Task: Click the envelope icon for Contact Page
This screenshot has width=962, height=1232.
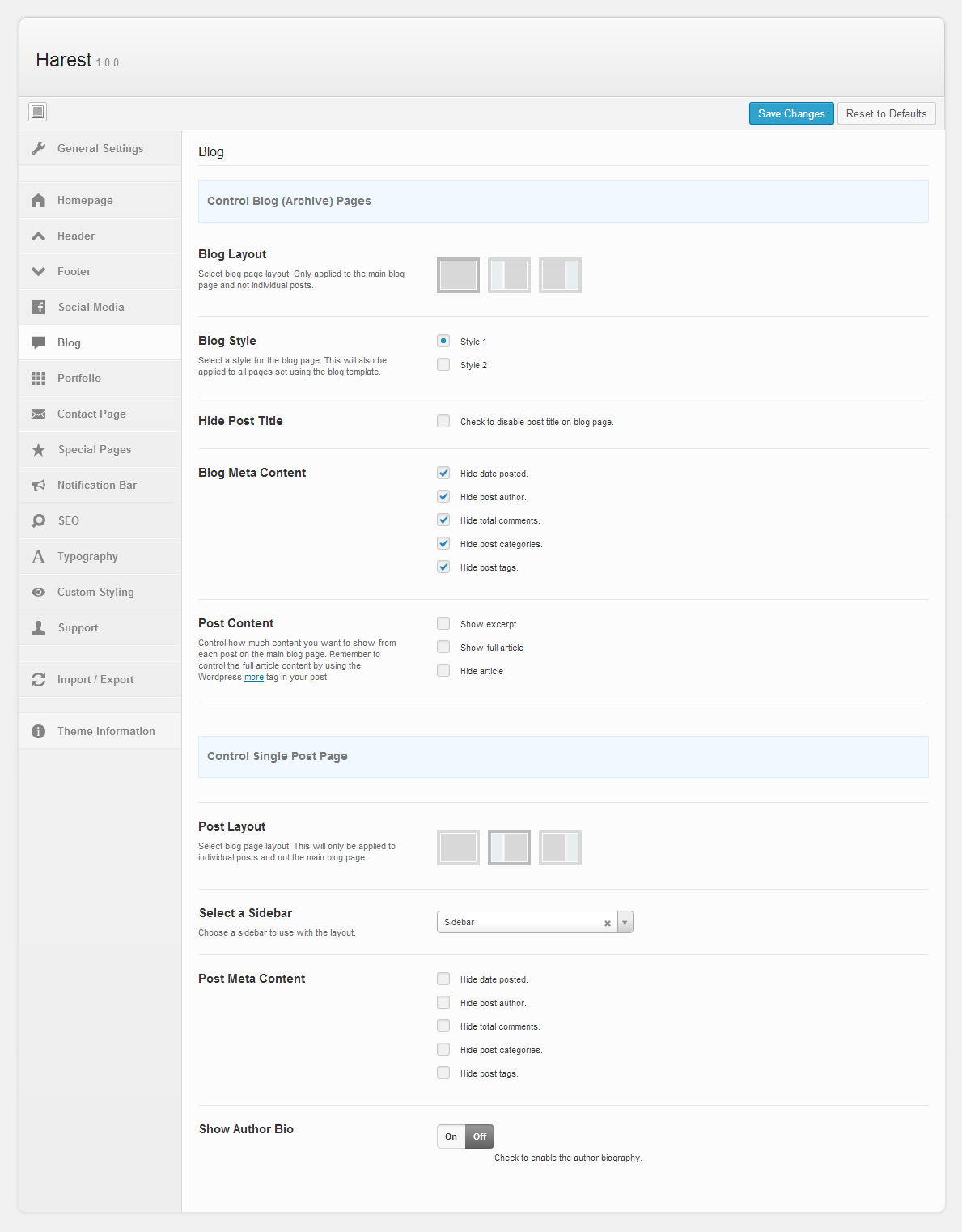Action: (38, 414)
